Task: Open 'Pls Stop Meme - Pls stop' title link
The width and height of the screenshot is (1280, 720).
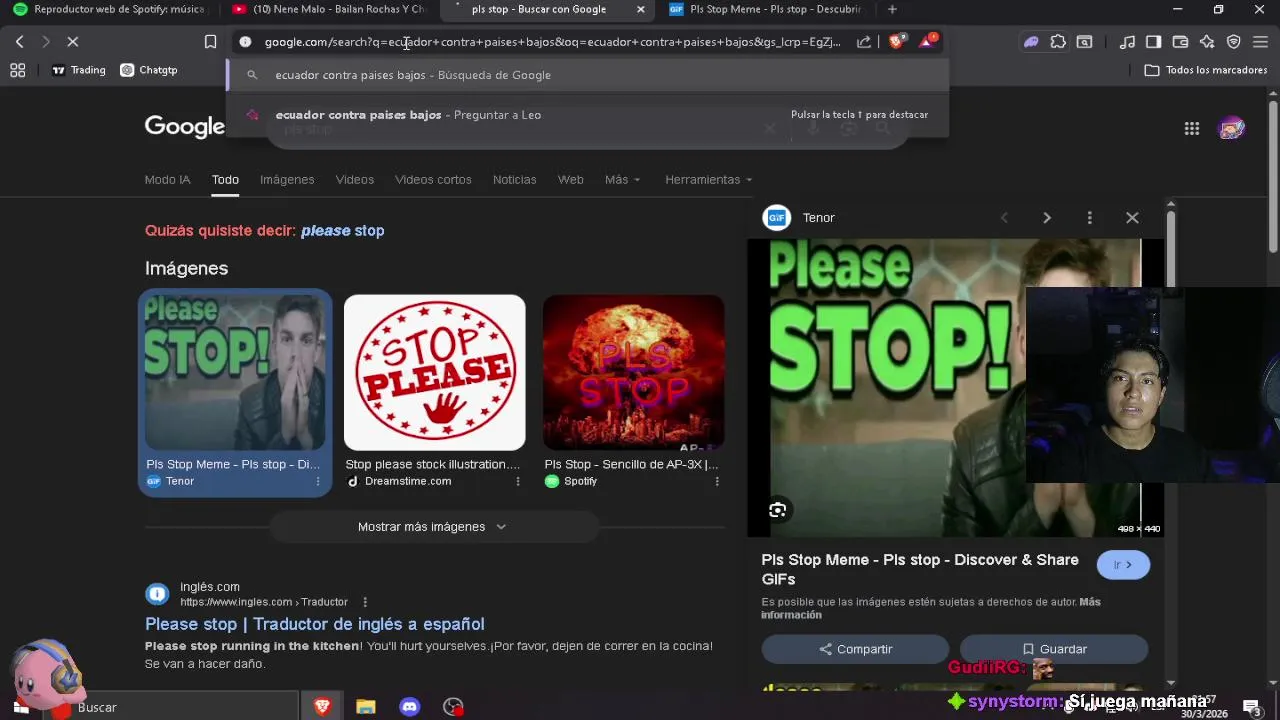Action: coord(920,569)
